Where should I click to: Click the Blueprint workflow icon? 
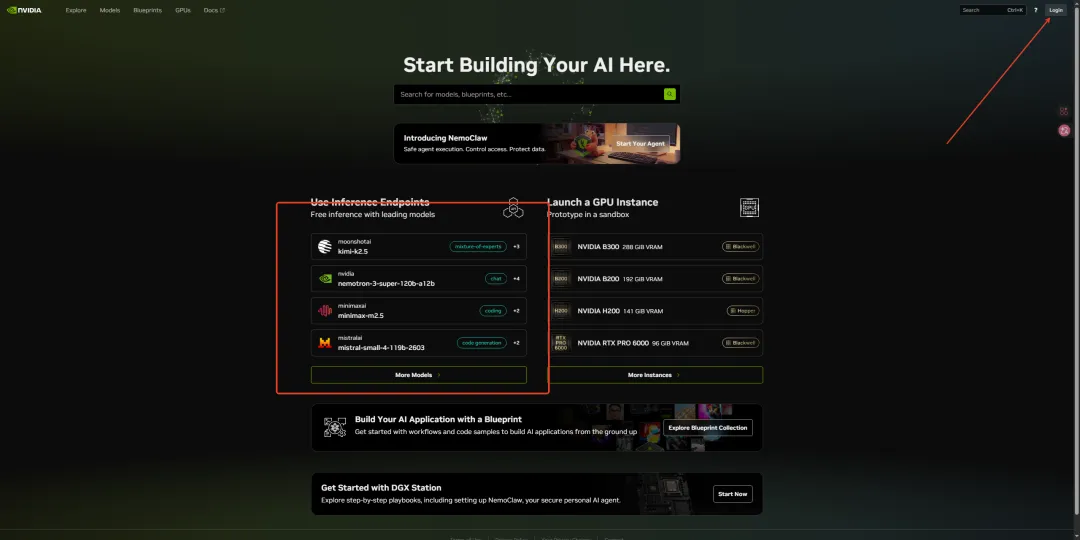click(x=335, y=427)
